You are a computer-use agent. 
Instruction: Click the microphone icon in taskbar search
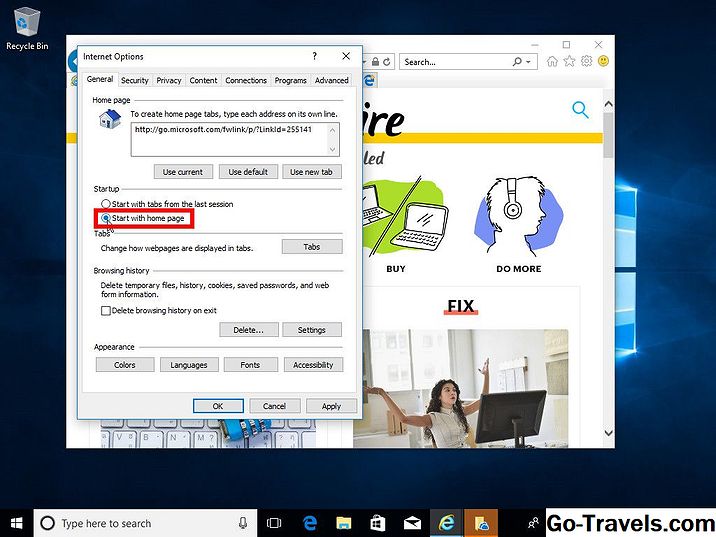(x=243, y=523)
